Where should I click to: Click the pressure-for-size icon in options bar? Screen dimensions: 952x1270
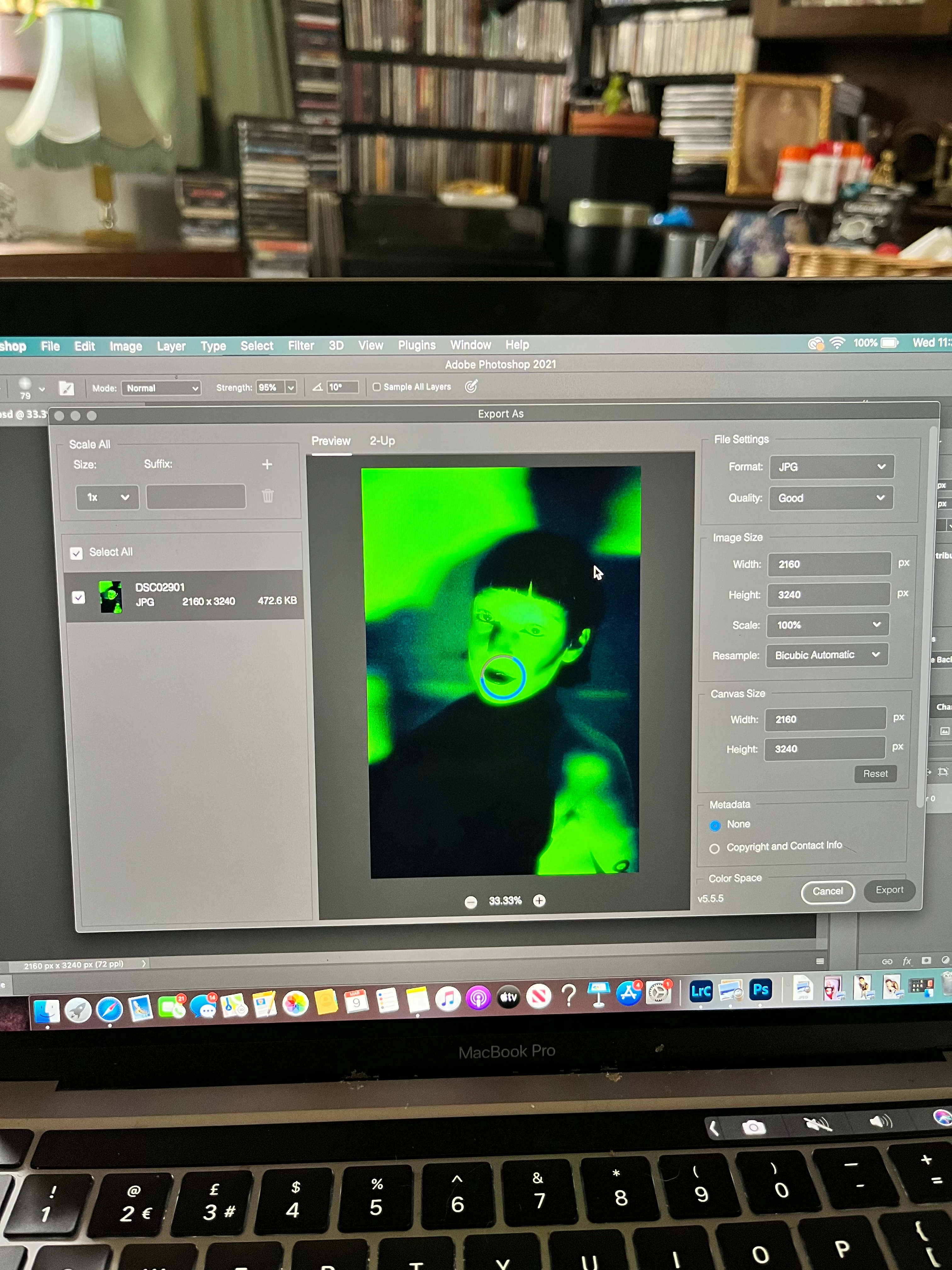click(x=471, y=386)
